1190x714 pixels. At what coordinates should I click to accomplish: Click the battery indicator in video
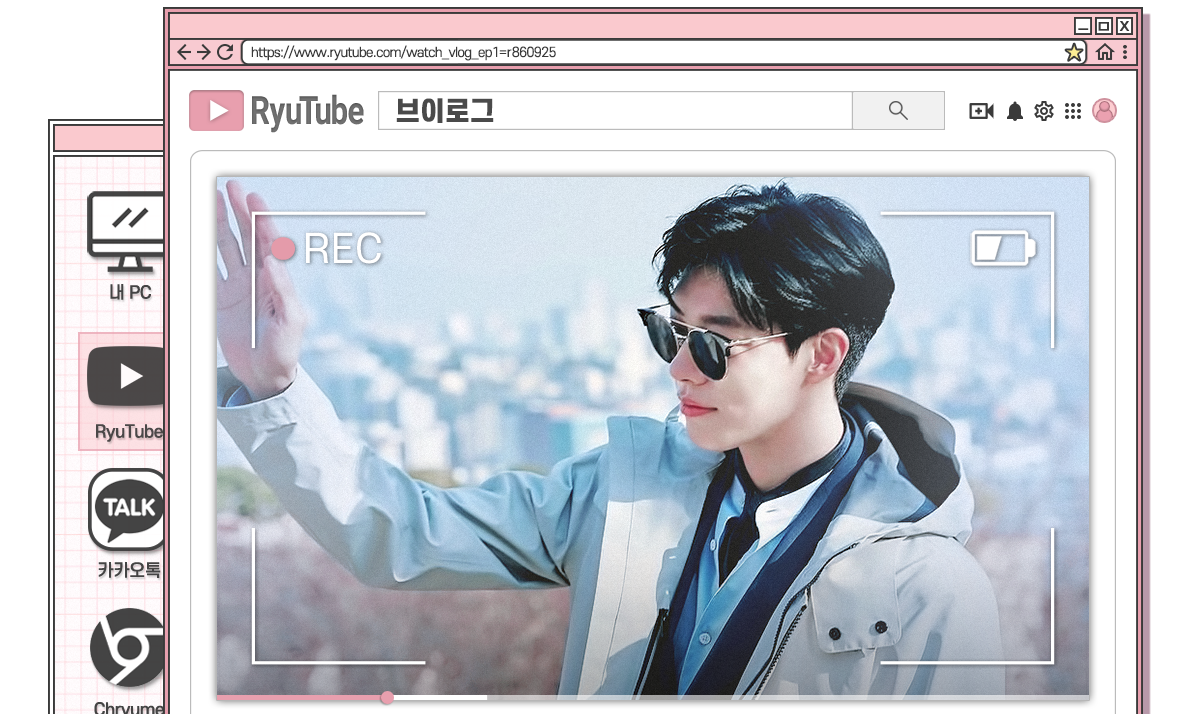pos(1003,248)
